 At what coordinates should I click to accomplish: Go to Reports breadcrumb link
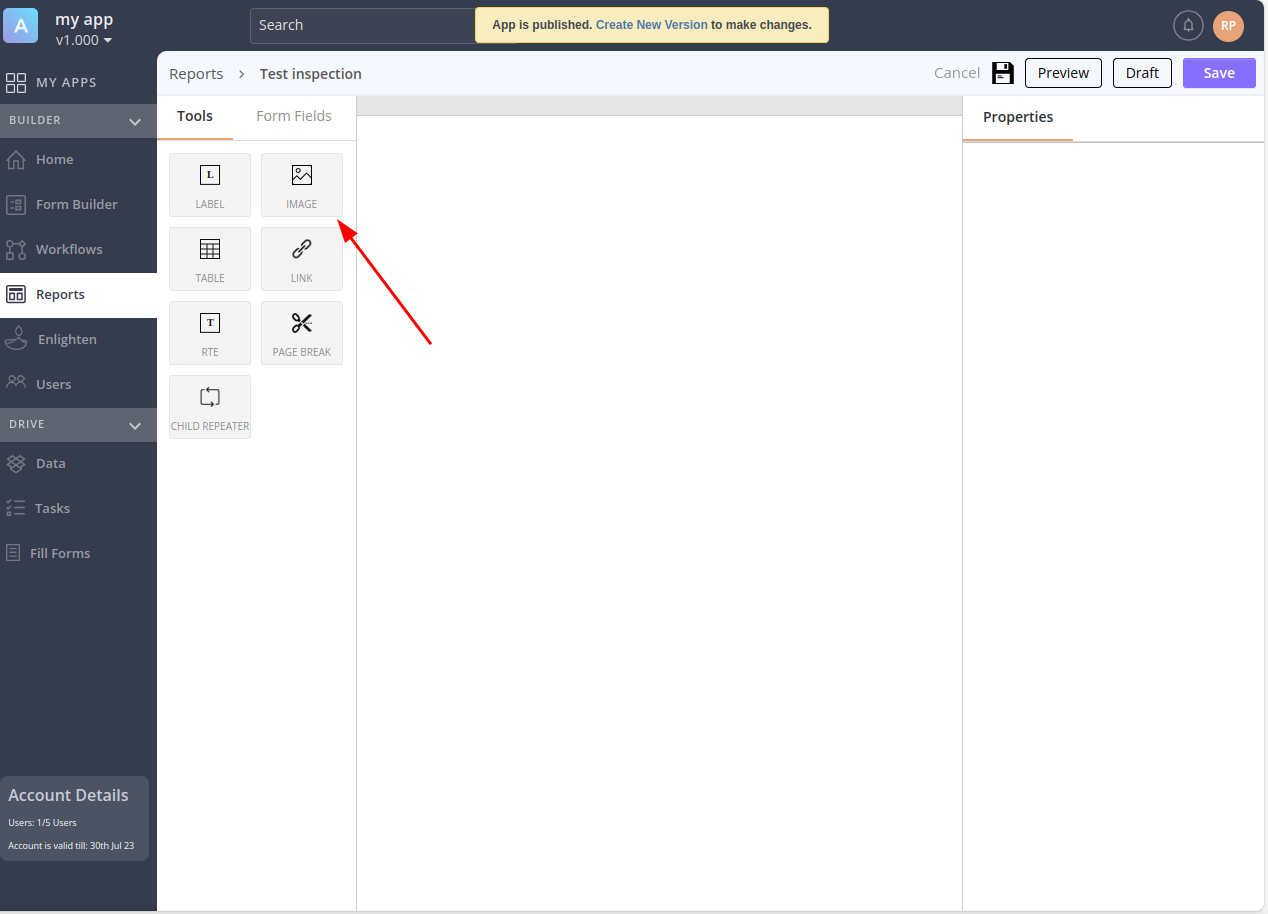pyautogui.click(x=196, y=74)
